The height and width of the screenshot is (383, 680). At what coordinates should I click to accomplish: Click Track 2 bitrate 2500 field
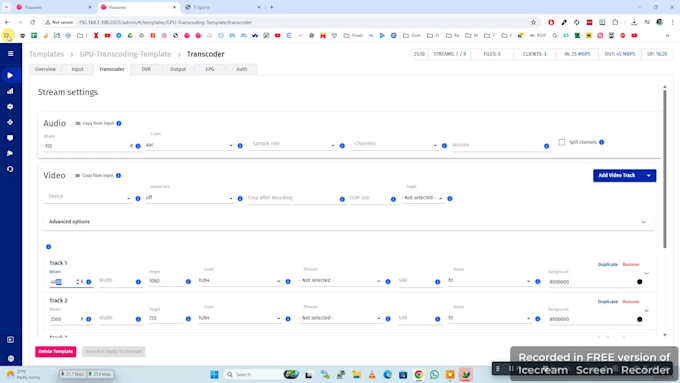point(65,319)
